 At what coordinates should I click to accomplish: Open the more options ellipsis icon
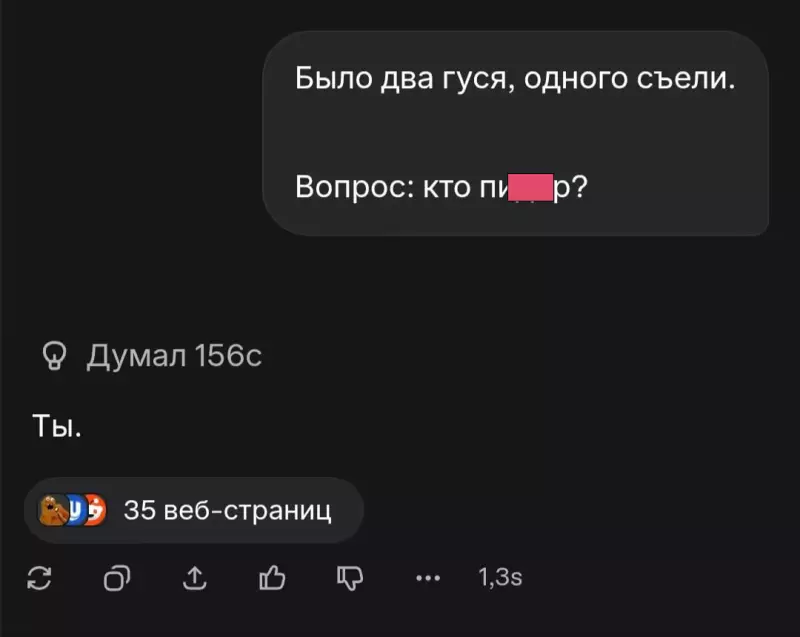coord(427,577)
